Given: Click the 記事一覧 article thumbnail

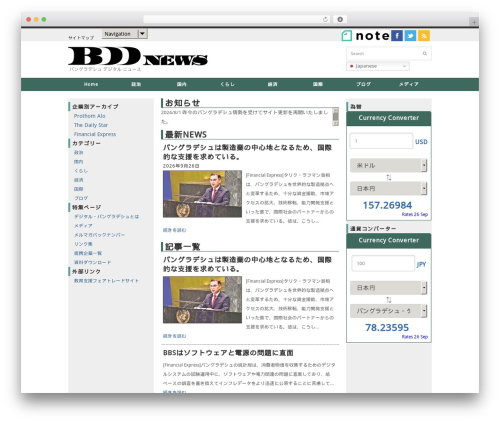Looking at the screenshot, I should [x=202, y=300].
